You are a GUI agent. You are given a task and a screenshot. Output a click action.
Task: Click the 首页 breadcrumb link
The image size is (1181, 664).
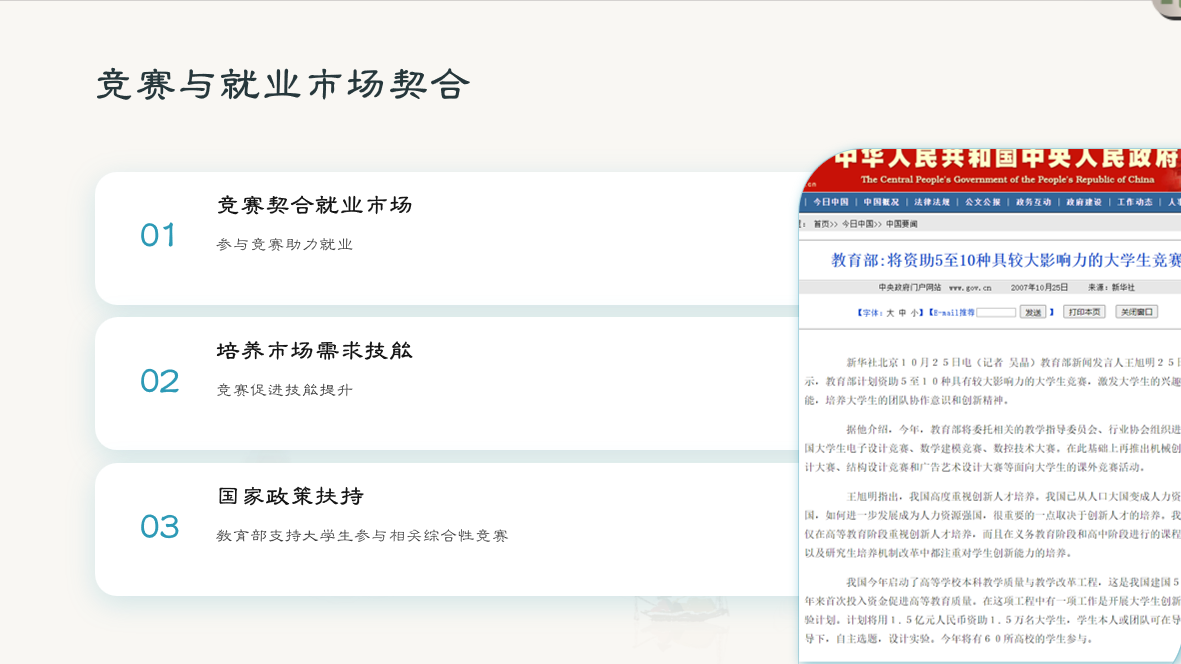click(821, 224)
